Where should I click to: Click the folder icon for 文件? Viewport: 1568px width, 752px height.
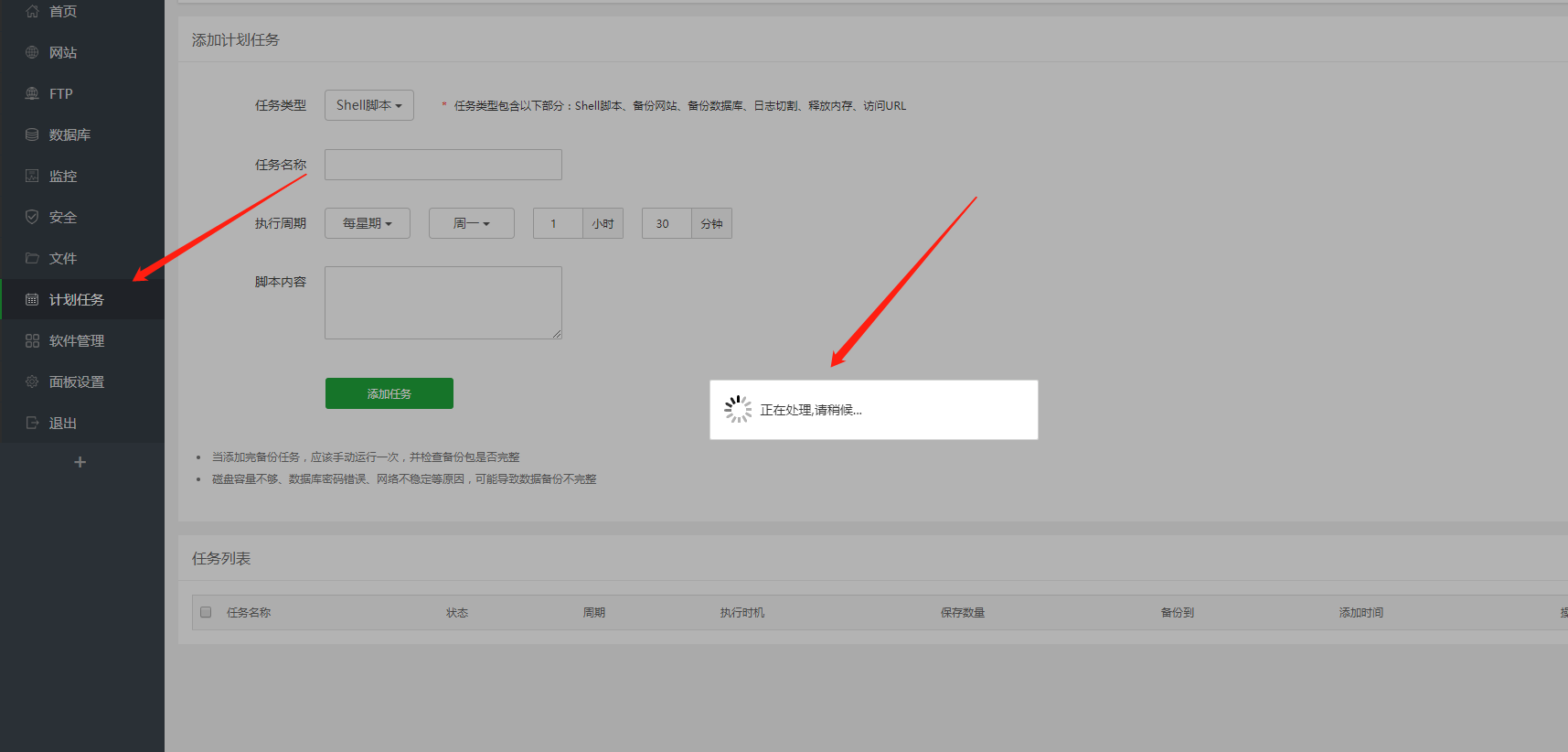tap(32, 258)
